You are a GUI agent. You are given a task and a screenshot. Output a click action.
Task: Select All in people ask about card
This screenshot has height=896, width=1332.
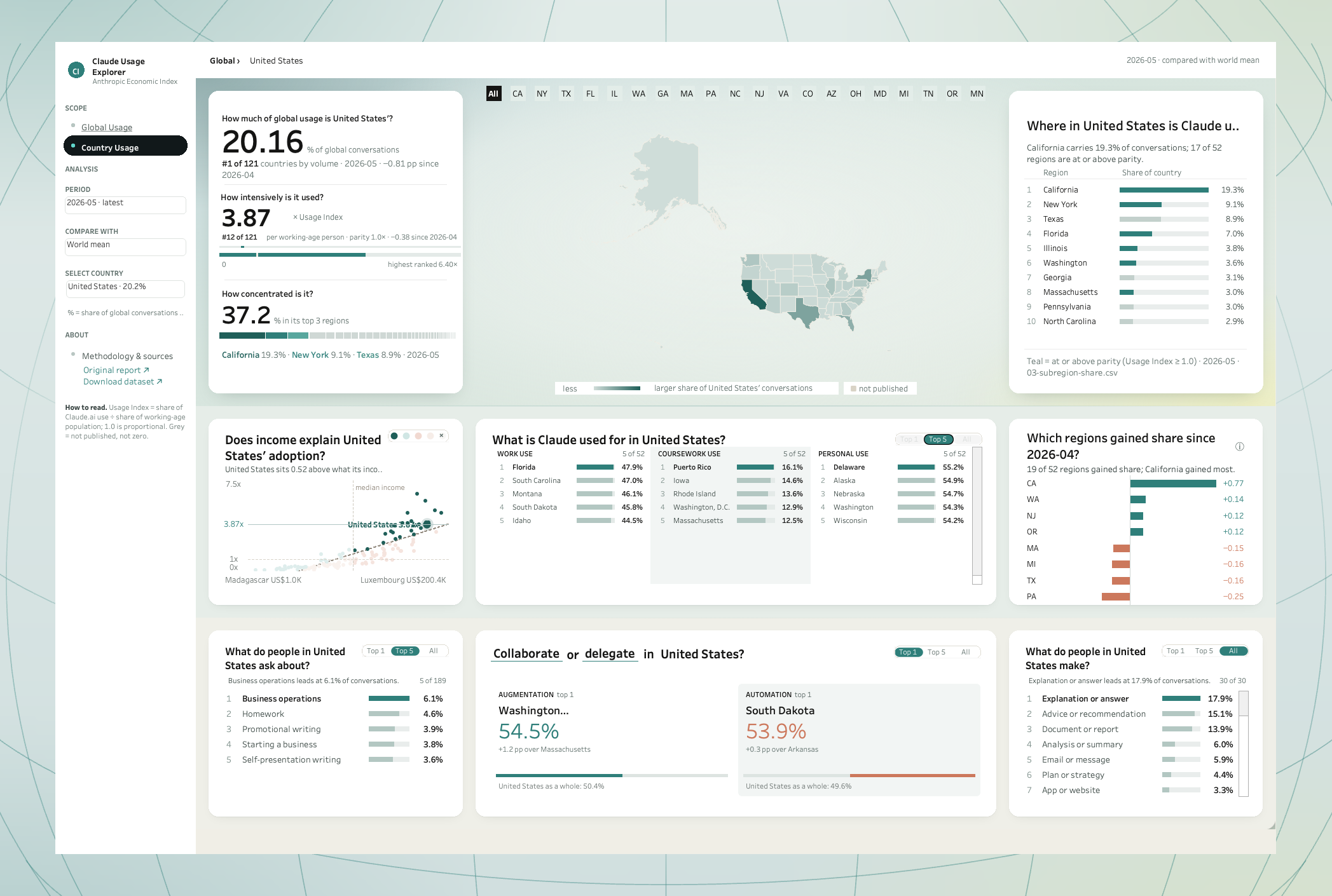tap(434, 651)
